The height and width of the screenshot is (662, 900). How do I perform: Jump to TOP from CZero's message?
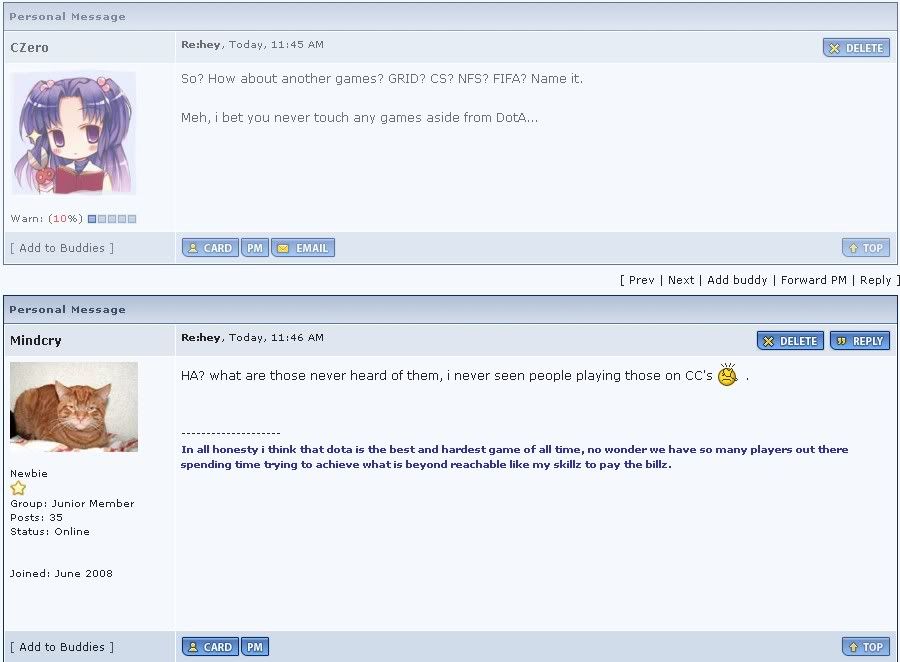865,248
